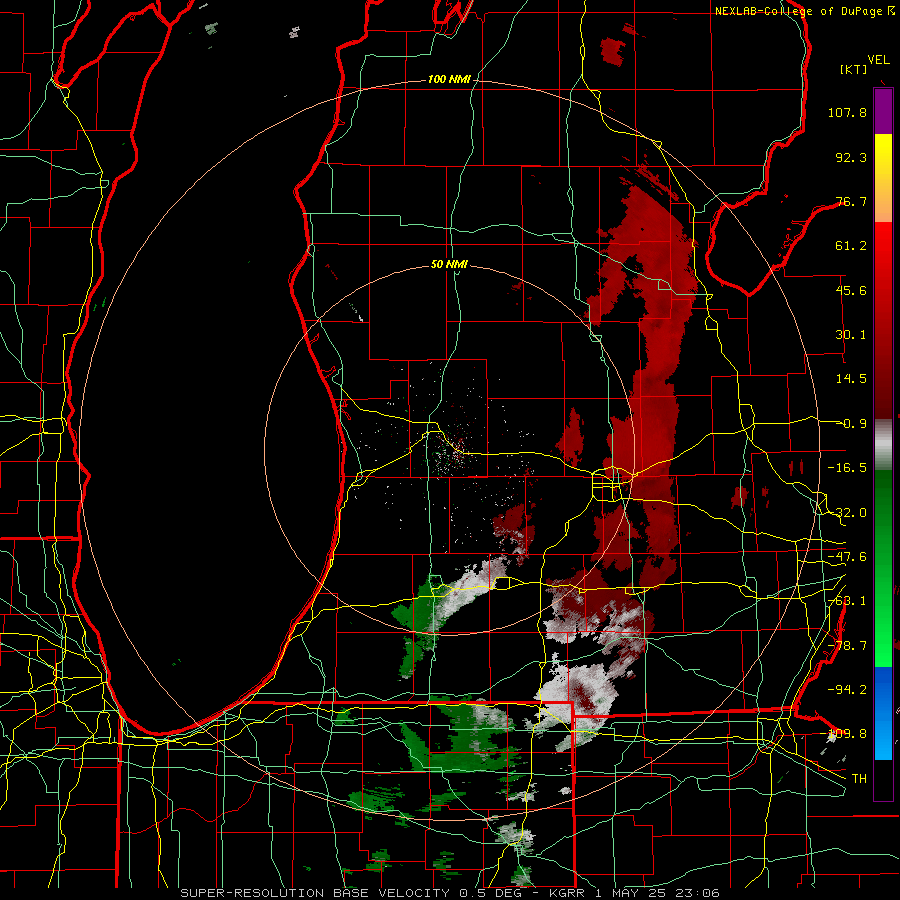The height and width of the screenshot is (900, 900).
Task: Click the 50 NMI range ring label
Action: point(449,265)
